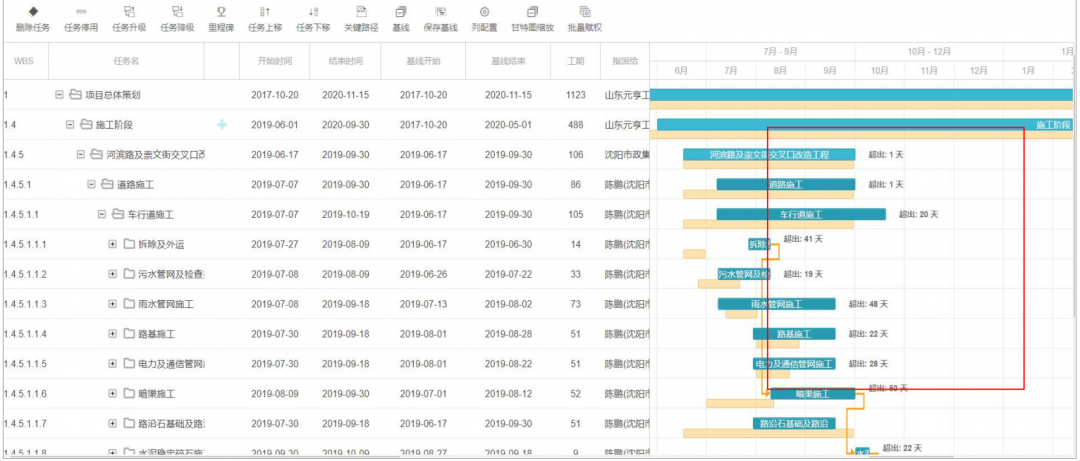This screenshot has width=1080, height=461.
Task: Demote task with 任务降级 icon
Action: coord(177,11)
